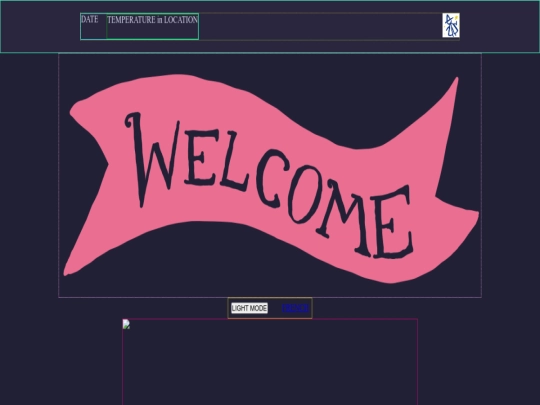Select the TEMPERATURE in LOCATION text

click(x=153, y=20)
